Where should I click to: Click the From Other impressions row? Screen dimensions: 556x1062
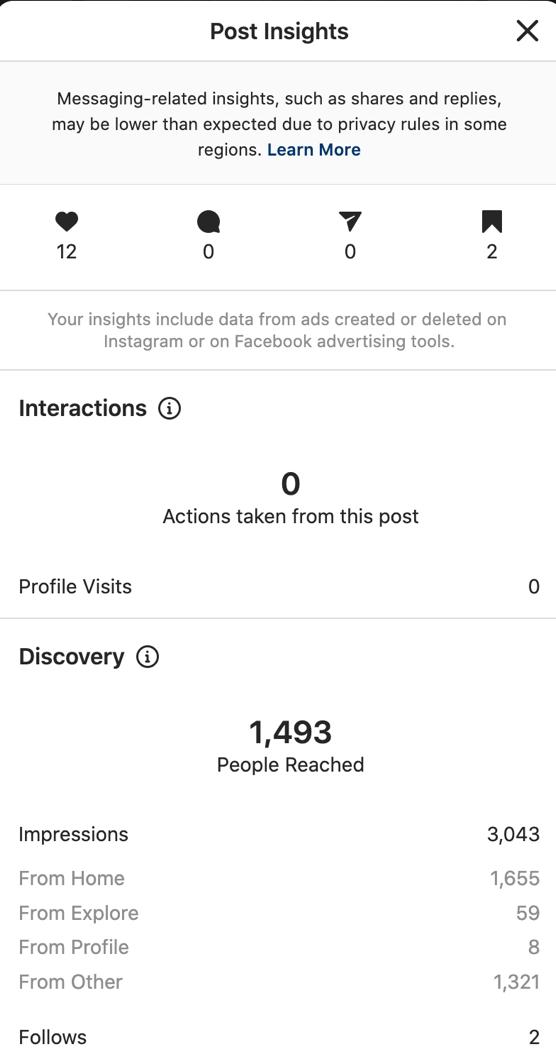coord(278,981)
